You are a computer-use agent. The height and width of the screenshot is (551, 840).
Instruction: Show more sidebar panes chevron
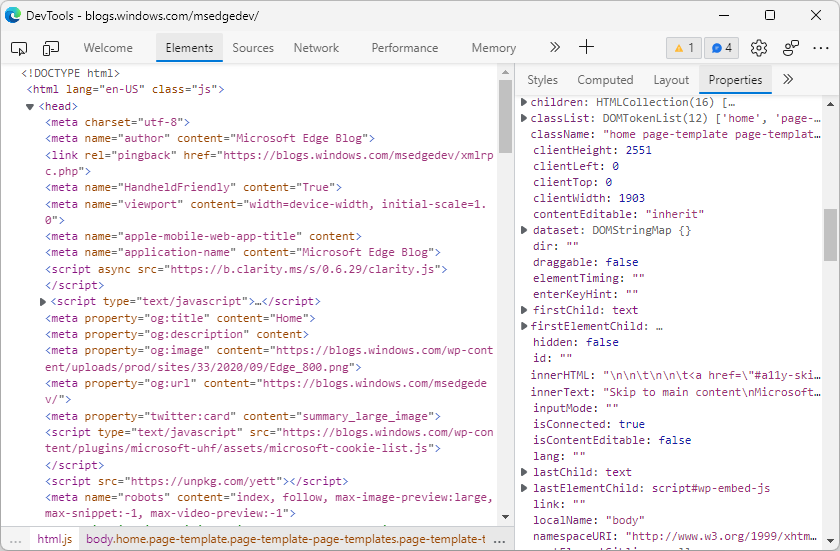tap(788, 80)
